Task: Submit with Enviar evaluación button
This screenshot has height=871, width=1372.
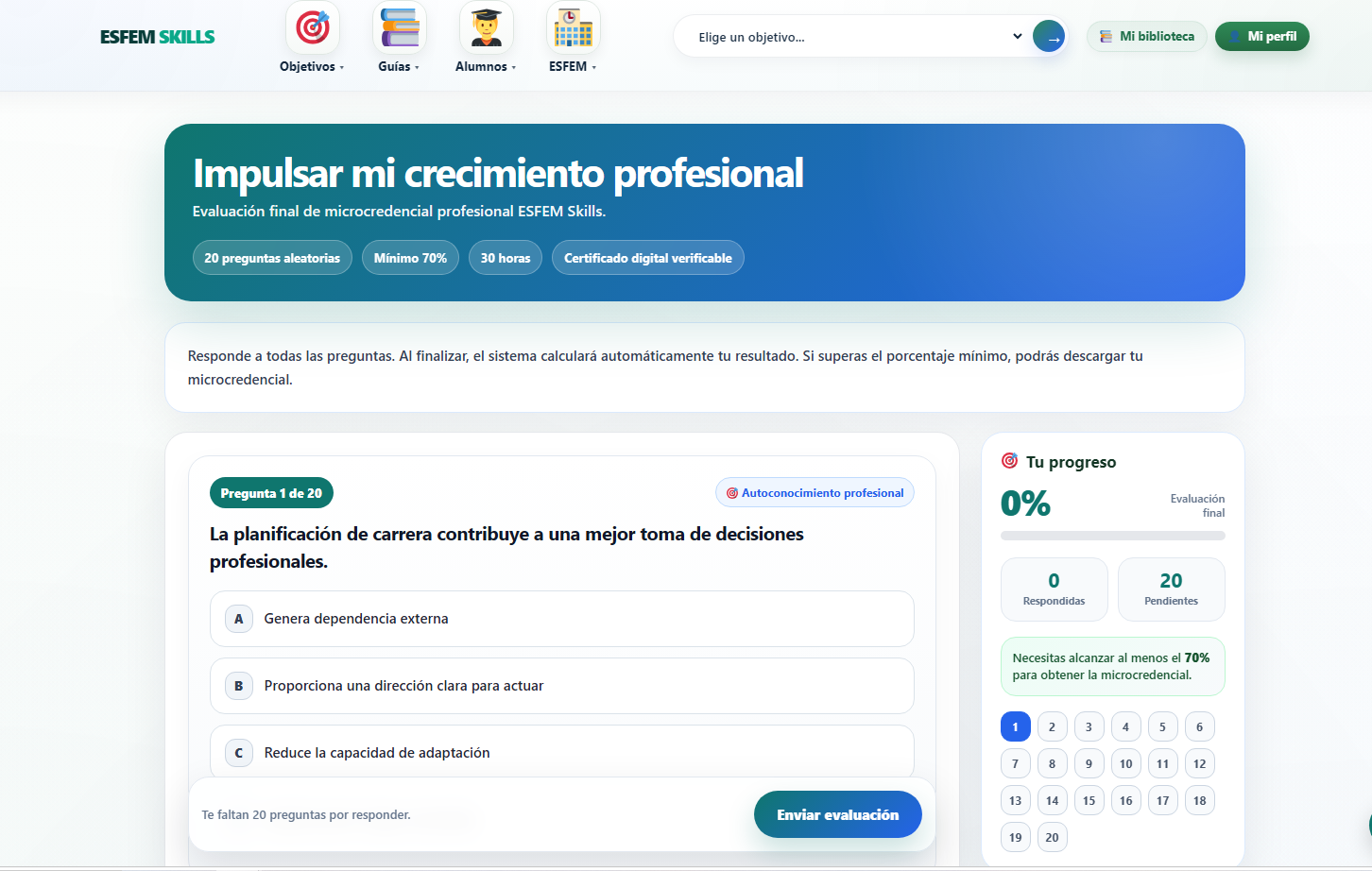Action: click(x=838, y=814)
